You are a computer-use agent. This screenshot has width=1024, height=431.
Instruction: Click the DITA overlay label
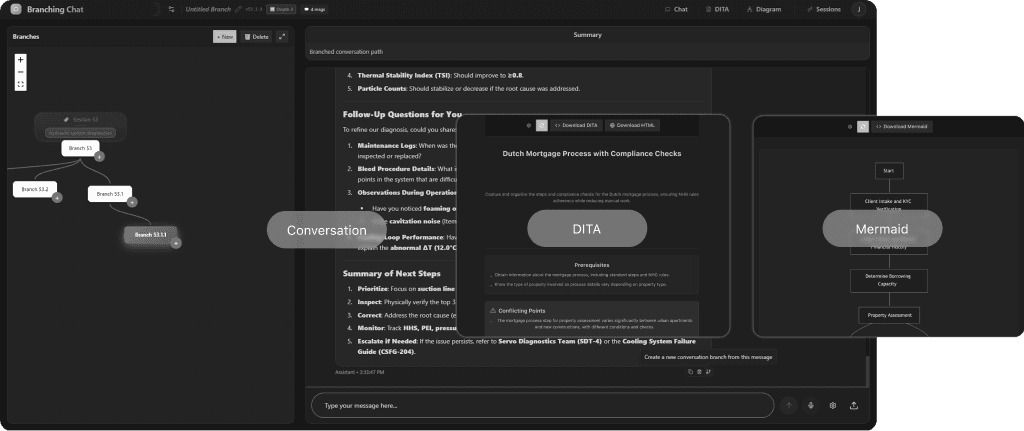[587, 229]
